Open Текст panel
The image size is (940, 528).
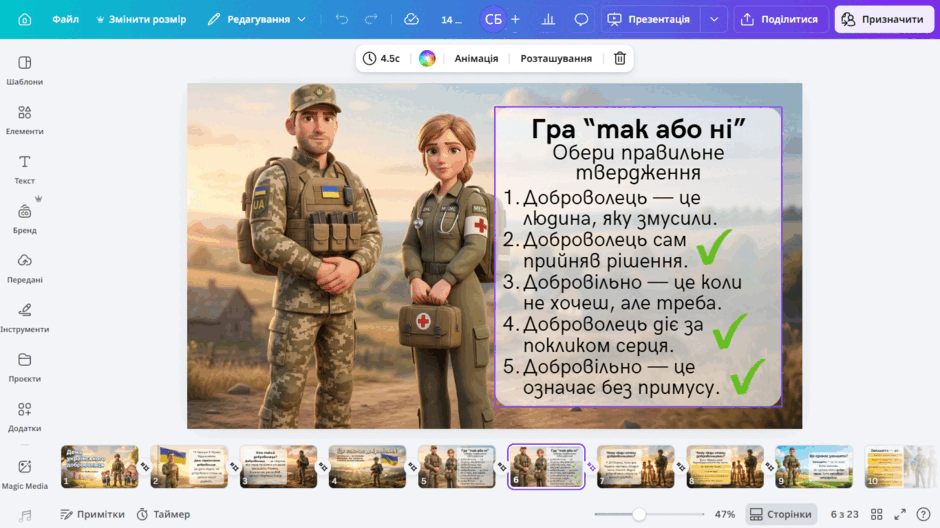click(25, 170)
